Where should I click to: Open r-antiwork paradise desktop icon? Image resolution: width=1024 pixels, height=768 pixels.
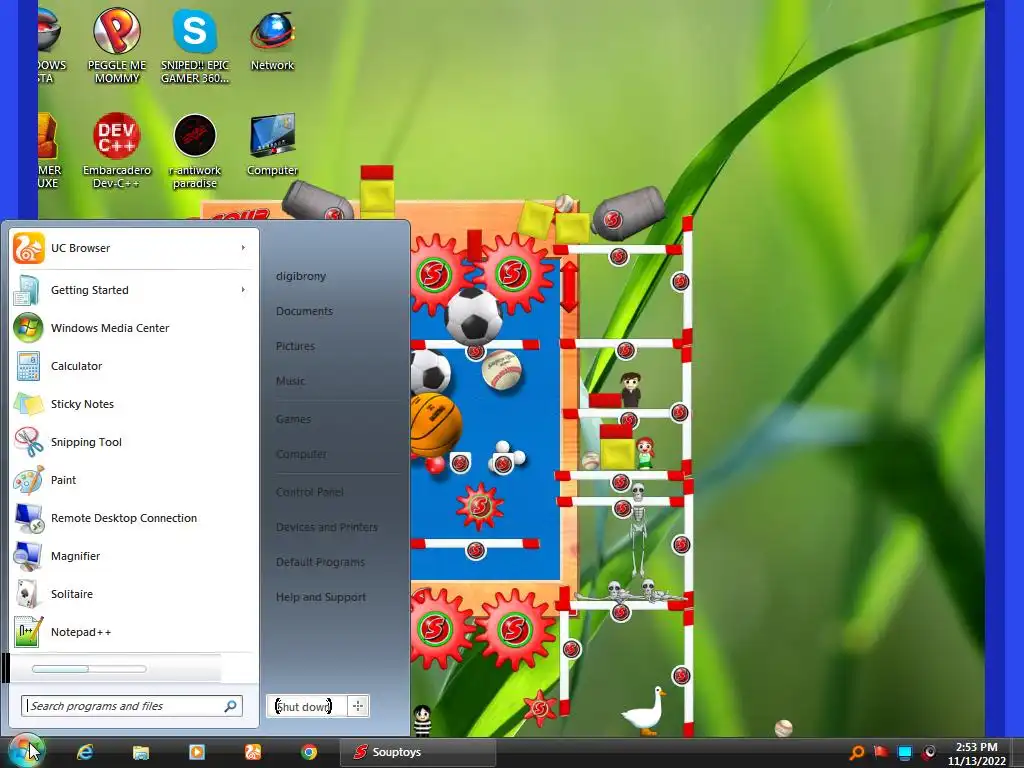click(195, 151)
